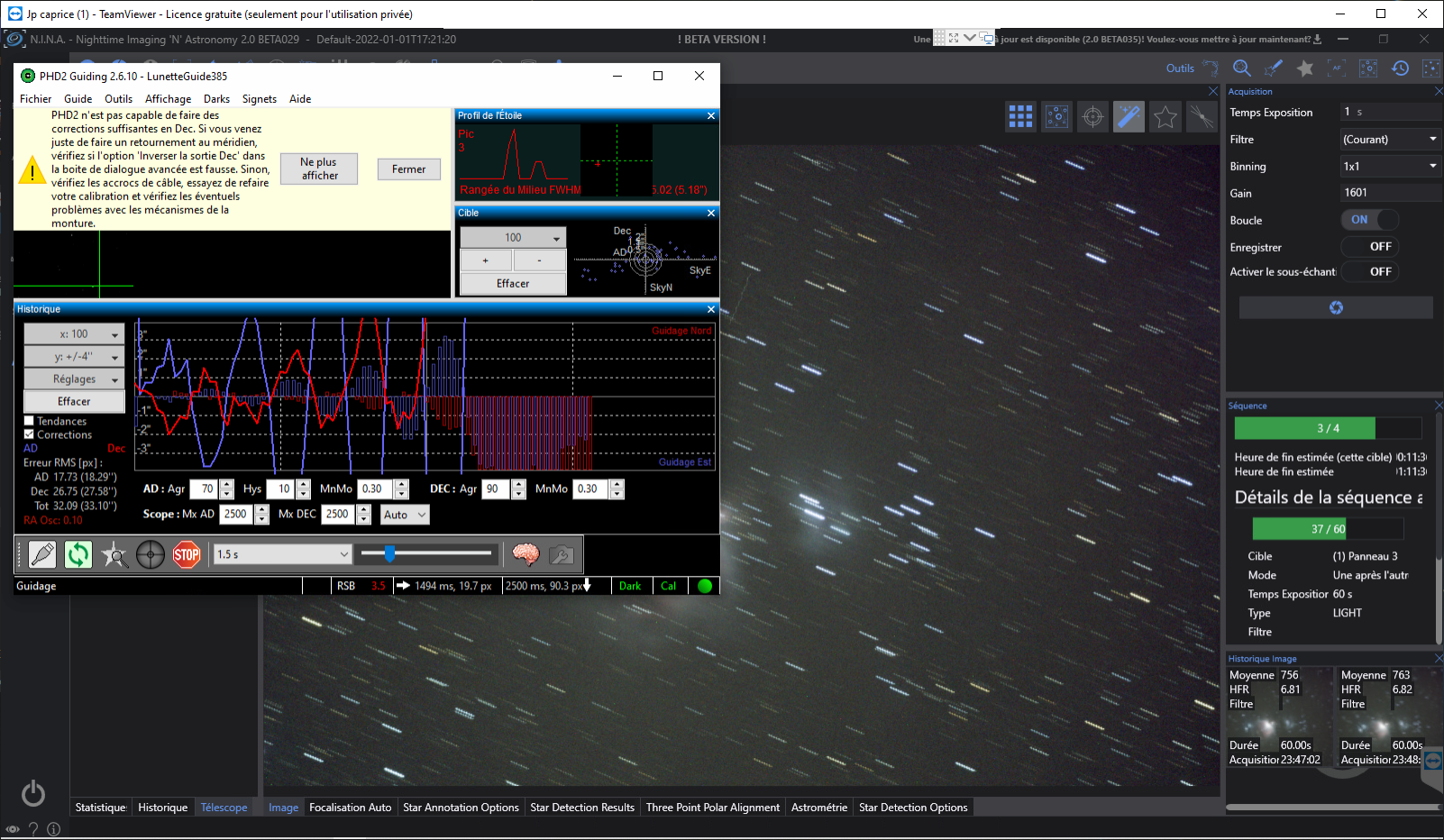Switch to the Star Detection Results tab
Viewport: 1444px width, 840px height.
click(582, 808)
